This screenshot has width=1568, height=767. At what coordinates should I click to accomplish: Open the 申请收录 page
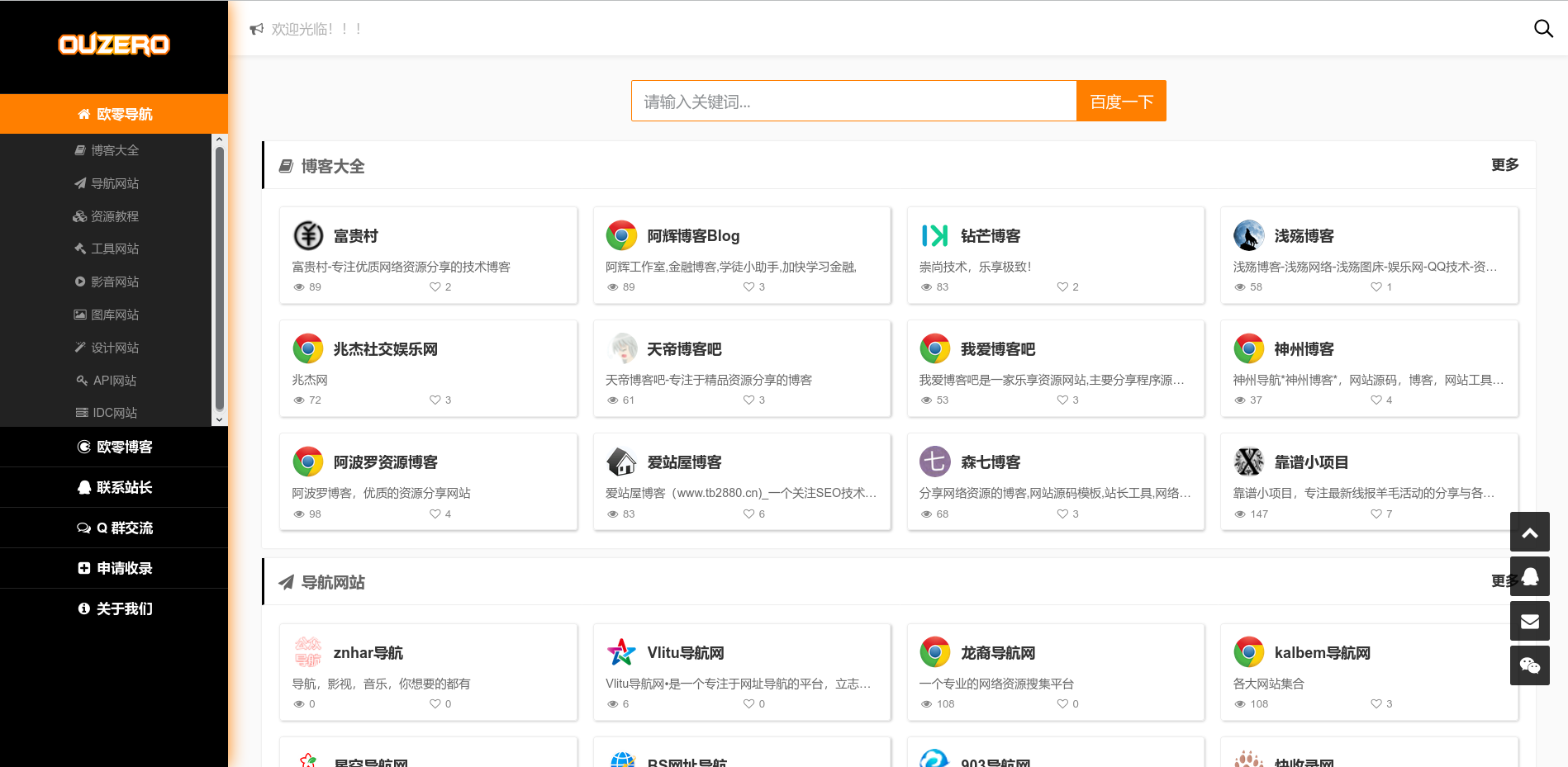pos(114,568)
